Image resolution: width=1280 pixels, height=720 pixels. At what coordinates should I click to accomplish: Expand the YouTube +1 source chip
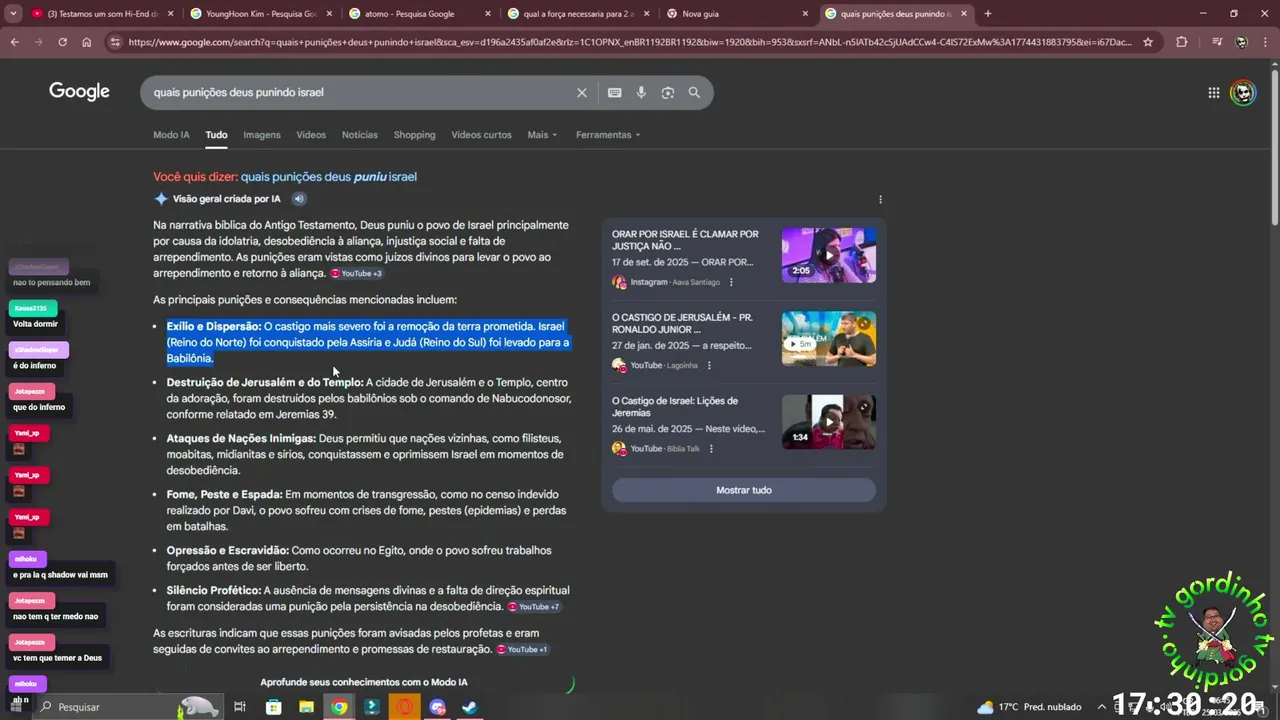(x=523, y=650)
